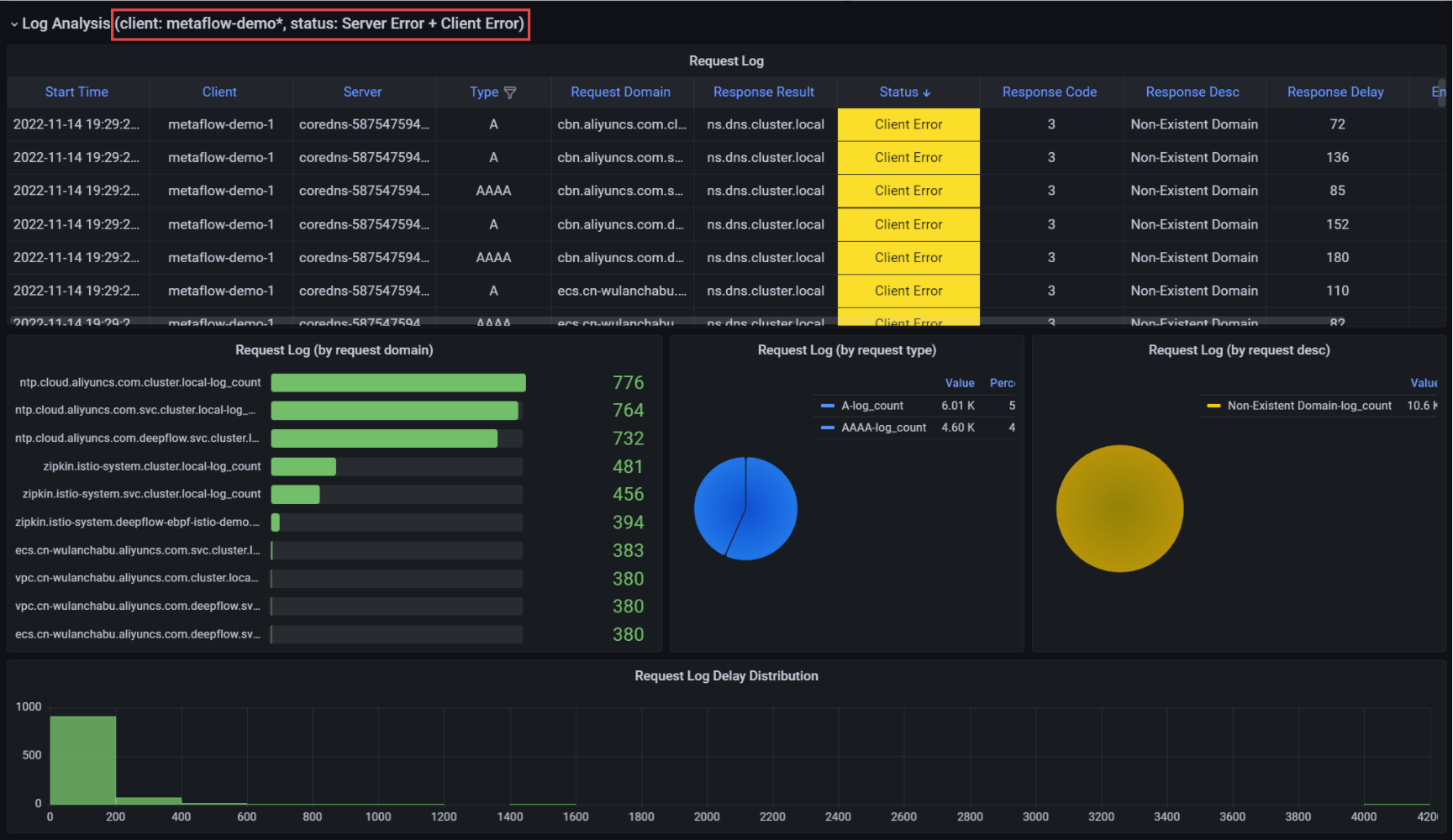
Task: Click the Start Time column header
Action: [76, 92]
